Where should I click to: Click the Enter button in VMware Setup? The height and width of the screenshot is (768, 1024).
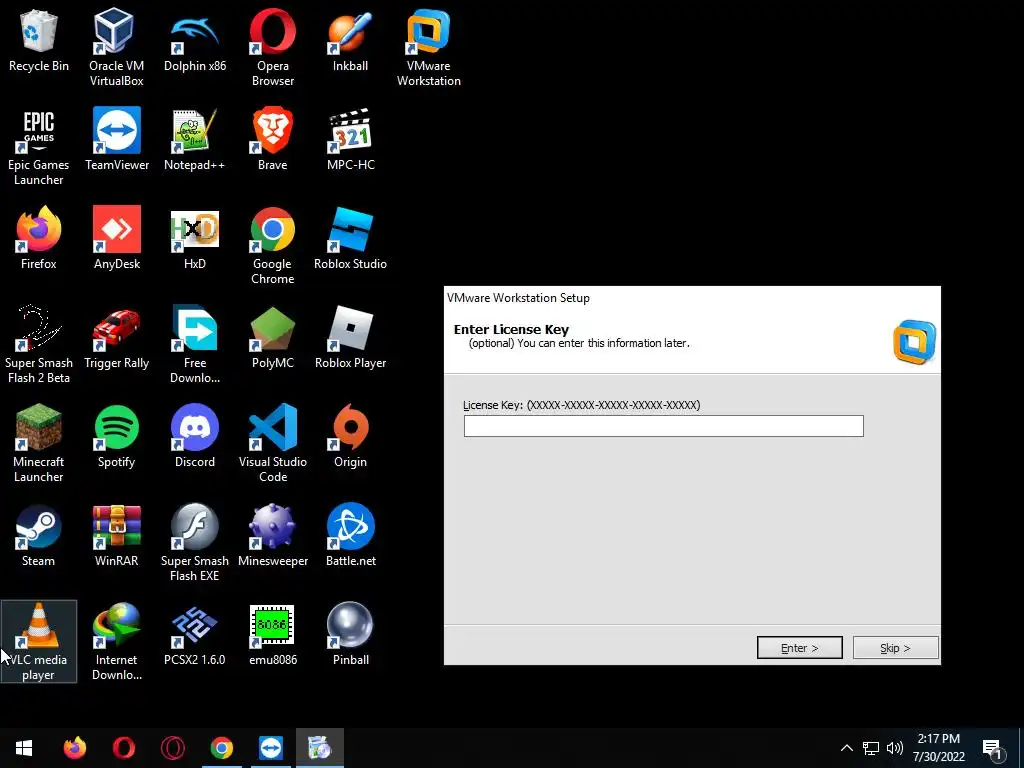(799, 648)
